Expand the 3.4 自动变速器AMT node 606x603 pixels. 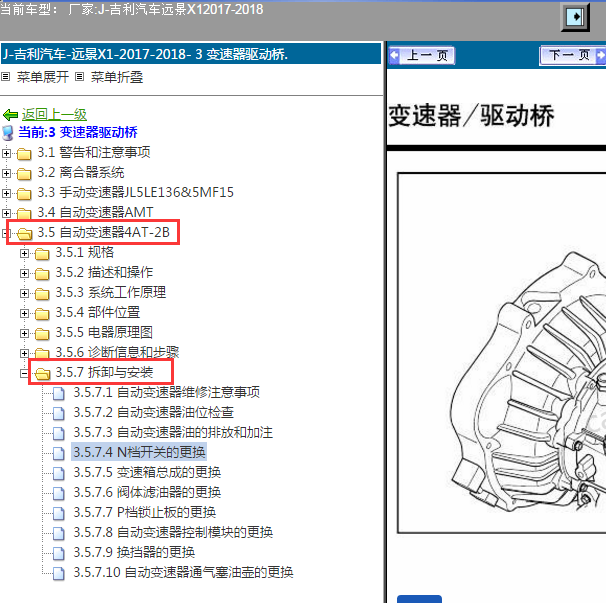[6, 213]
